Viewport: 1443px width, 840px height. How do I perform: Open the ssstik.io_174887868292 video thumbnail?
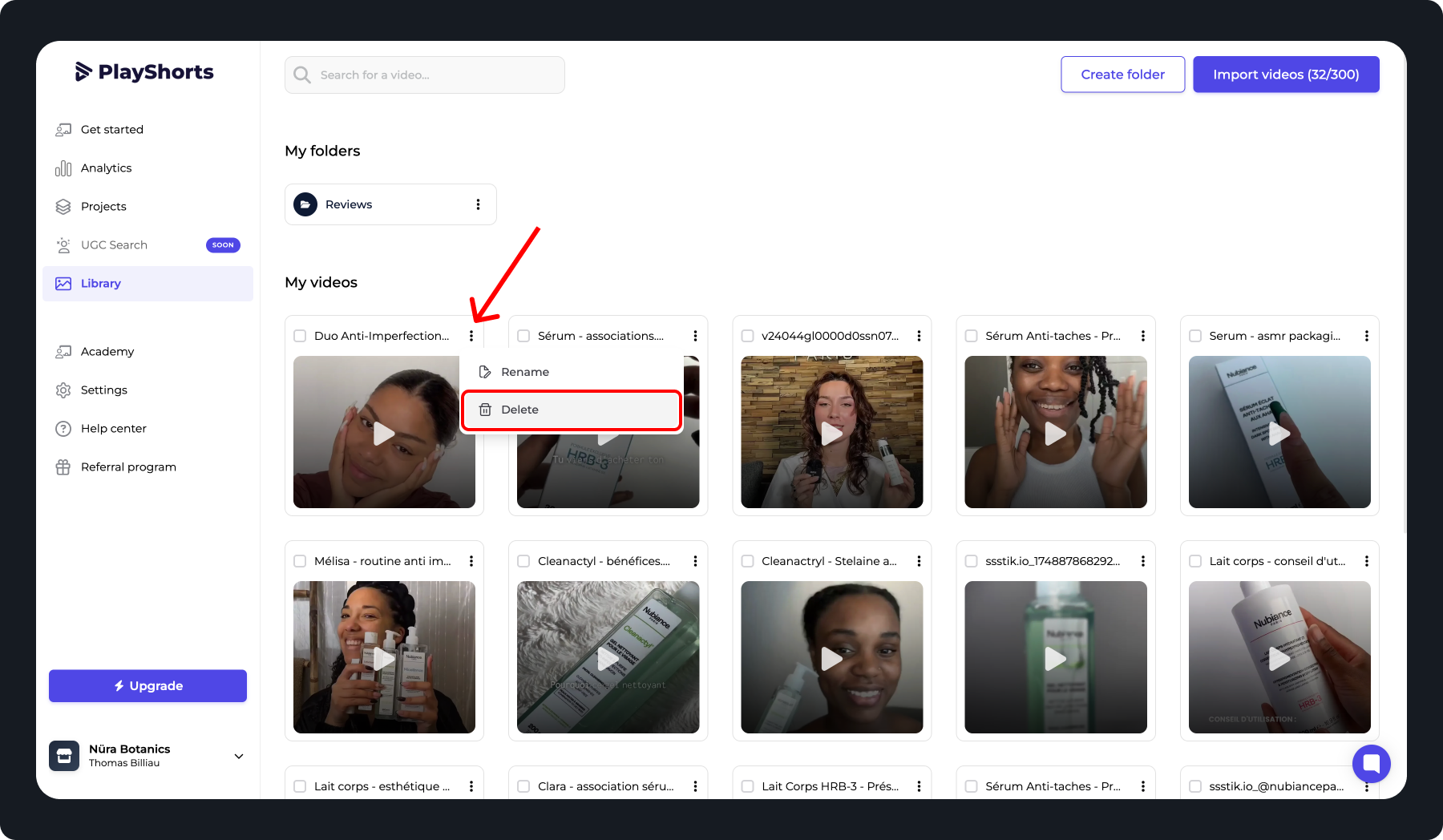1055,657
